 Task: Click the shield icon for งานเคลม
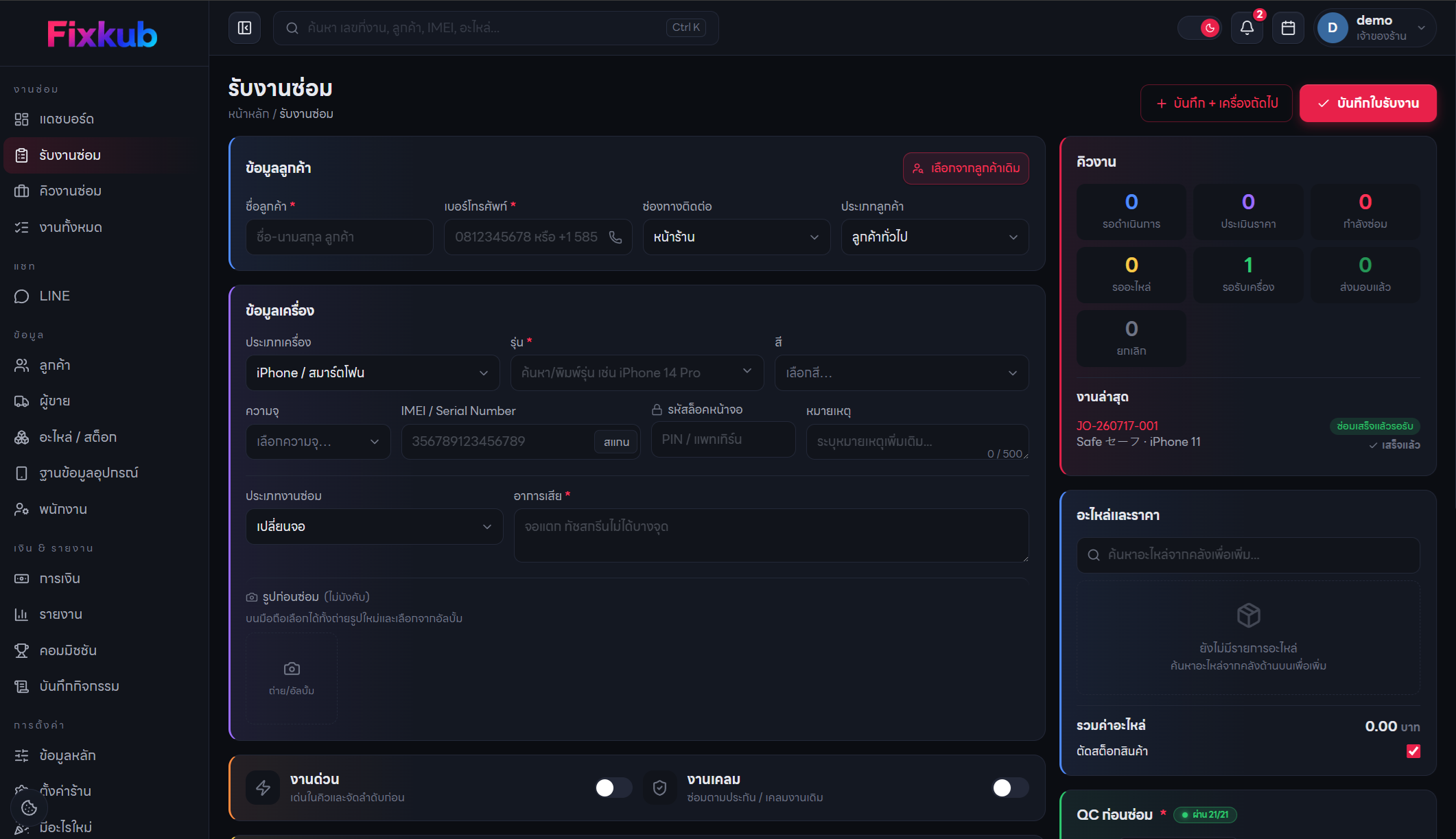point(659,788)
